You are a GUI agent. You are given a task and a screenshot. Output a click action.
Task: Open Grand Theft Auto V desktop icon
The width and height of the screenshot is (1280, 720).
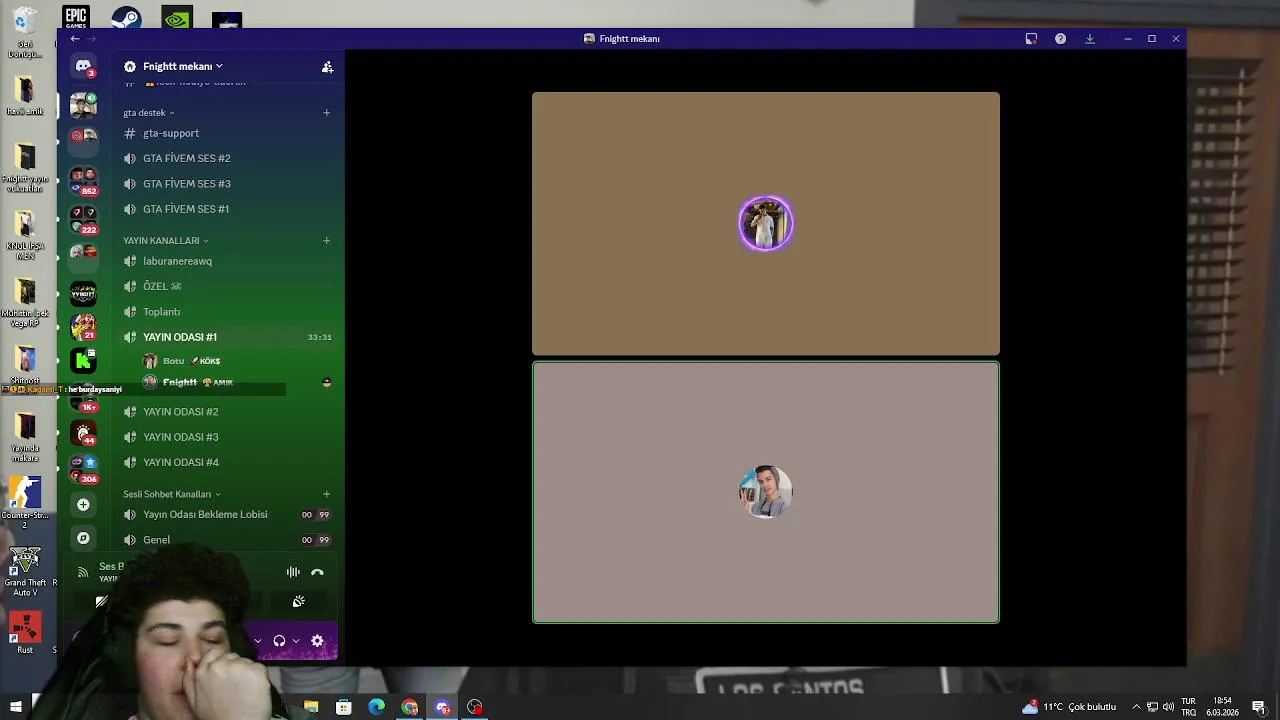(x=25, y=570)
